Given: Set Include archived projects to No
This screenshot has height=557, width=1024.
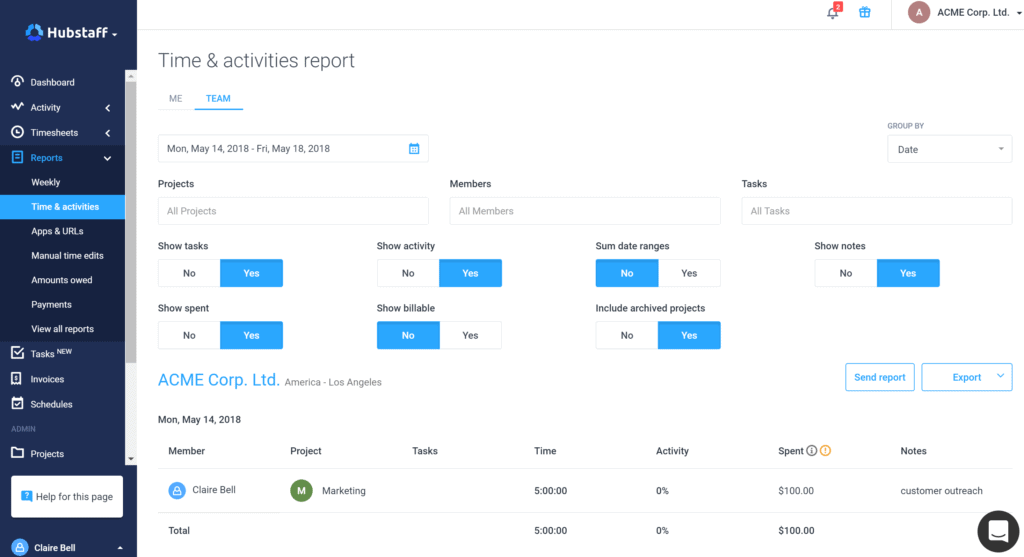Looking at the screenshot, I should (627, 335).
